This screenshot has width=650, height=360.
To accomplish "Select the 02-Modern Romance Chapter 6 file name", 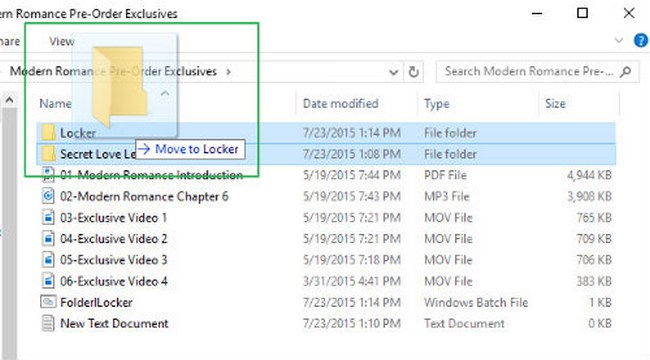I will pos(144,196).
